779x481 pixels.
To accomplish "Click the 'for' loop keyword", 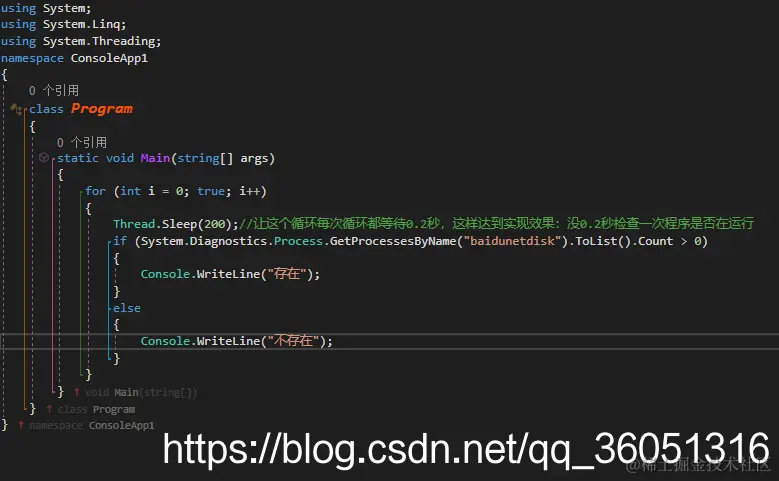I will point(95,191).
